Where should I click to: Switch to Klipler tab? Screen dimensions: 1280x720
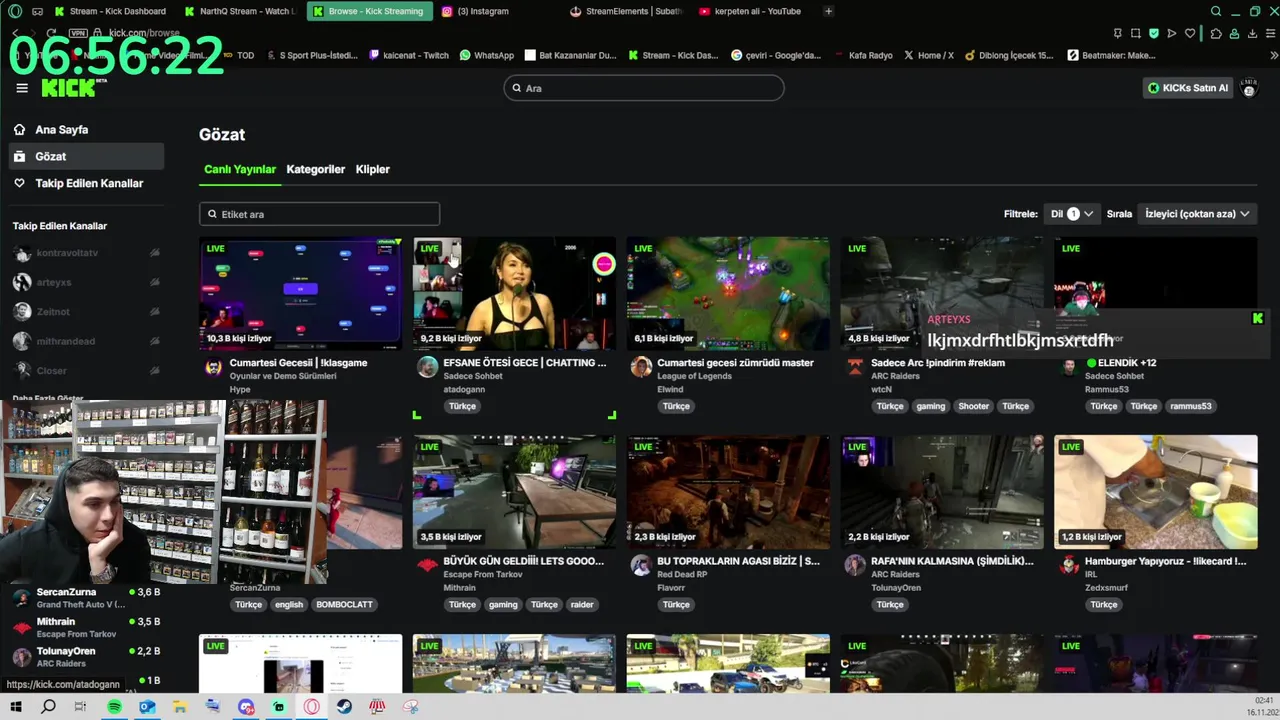click(x=373, y=169)
